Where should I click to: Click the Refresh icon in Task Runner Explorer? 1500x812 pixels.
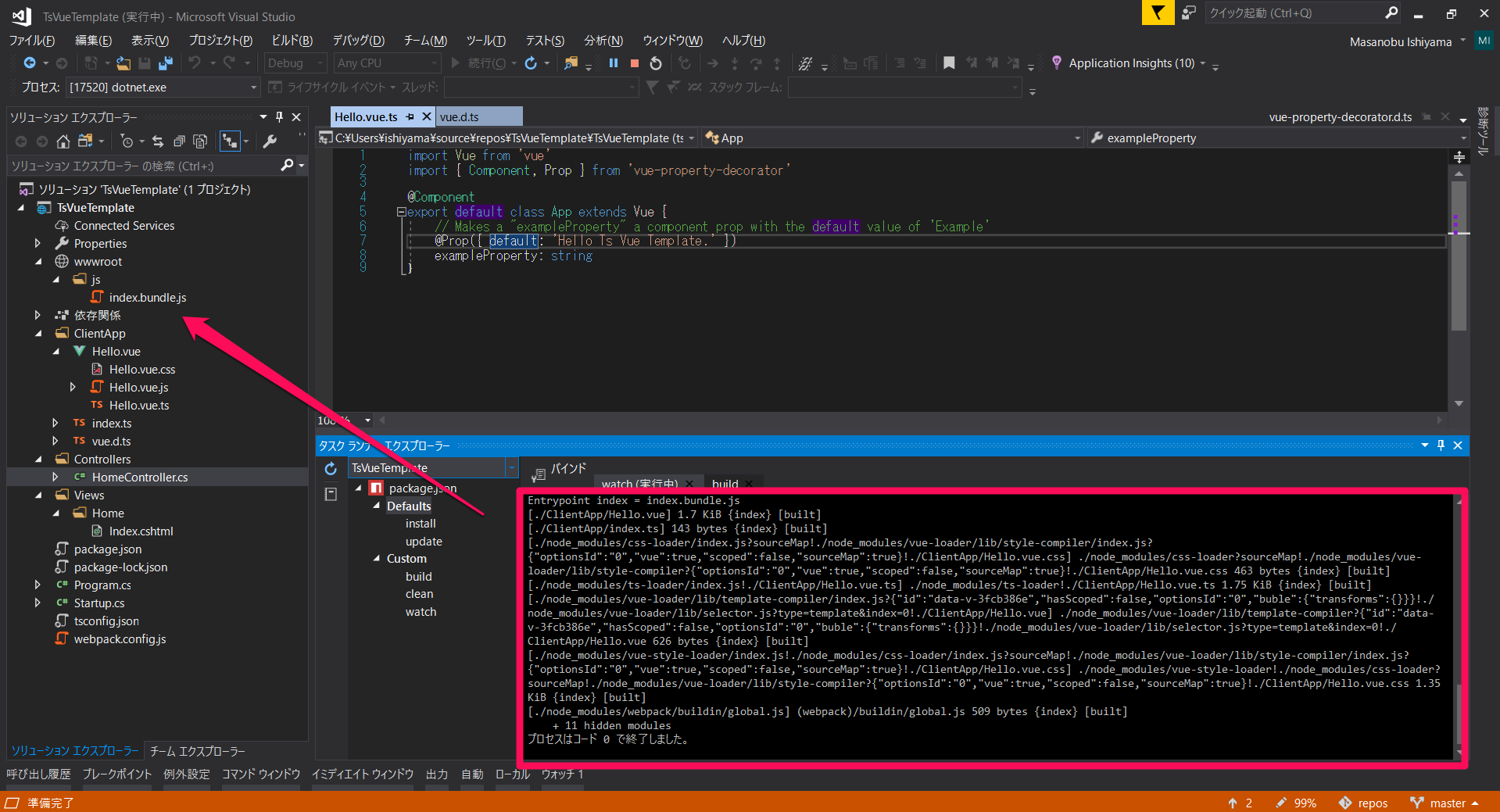click(331, 468)
